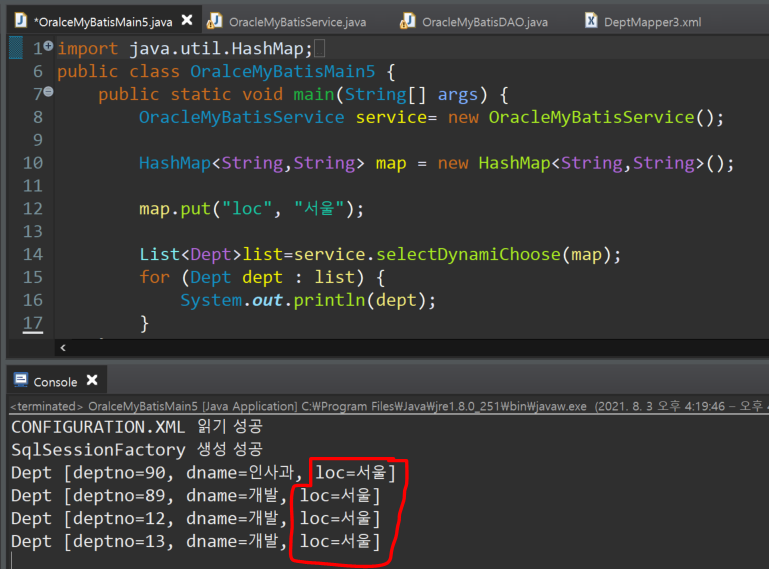Expand the folded imports on line 1
Viewport: 769px width, 569px height.
click(48, 46)
